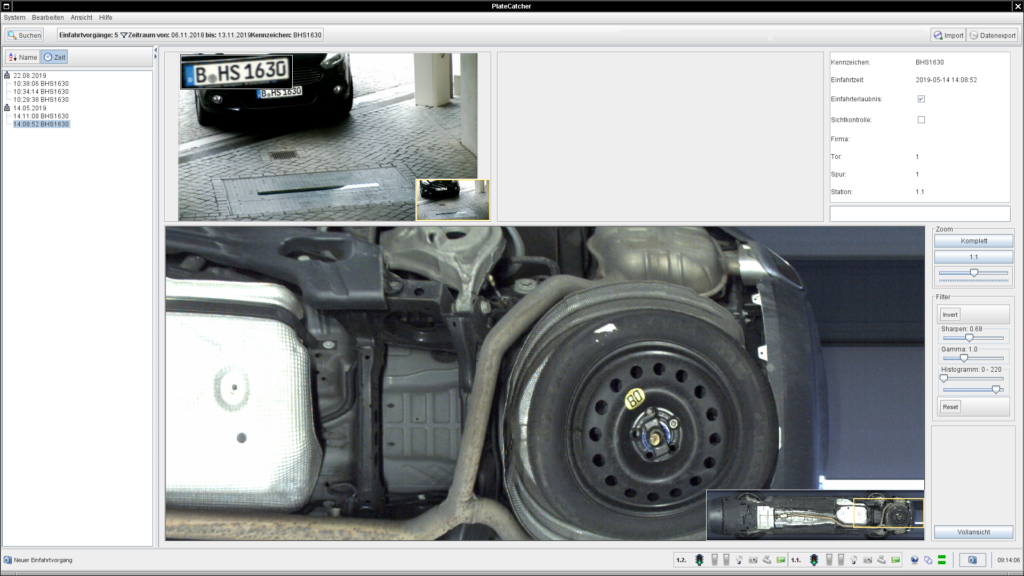Image resolution: width=1024 pixels, height=576 pixels.
Task: Click the Sharpen slider handle
Action: (x=969, y=338)
